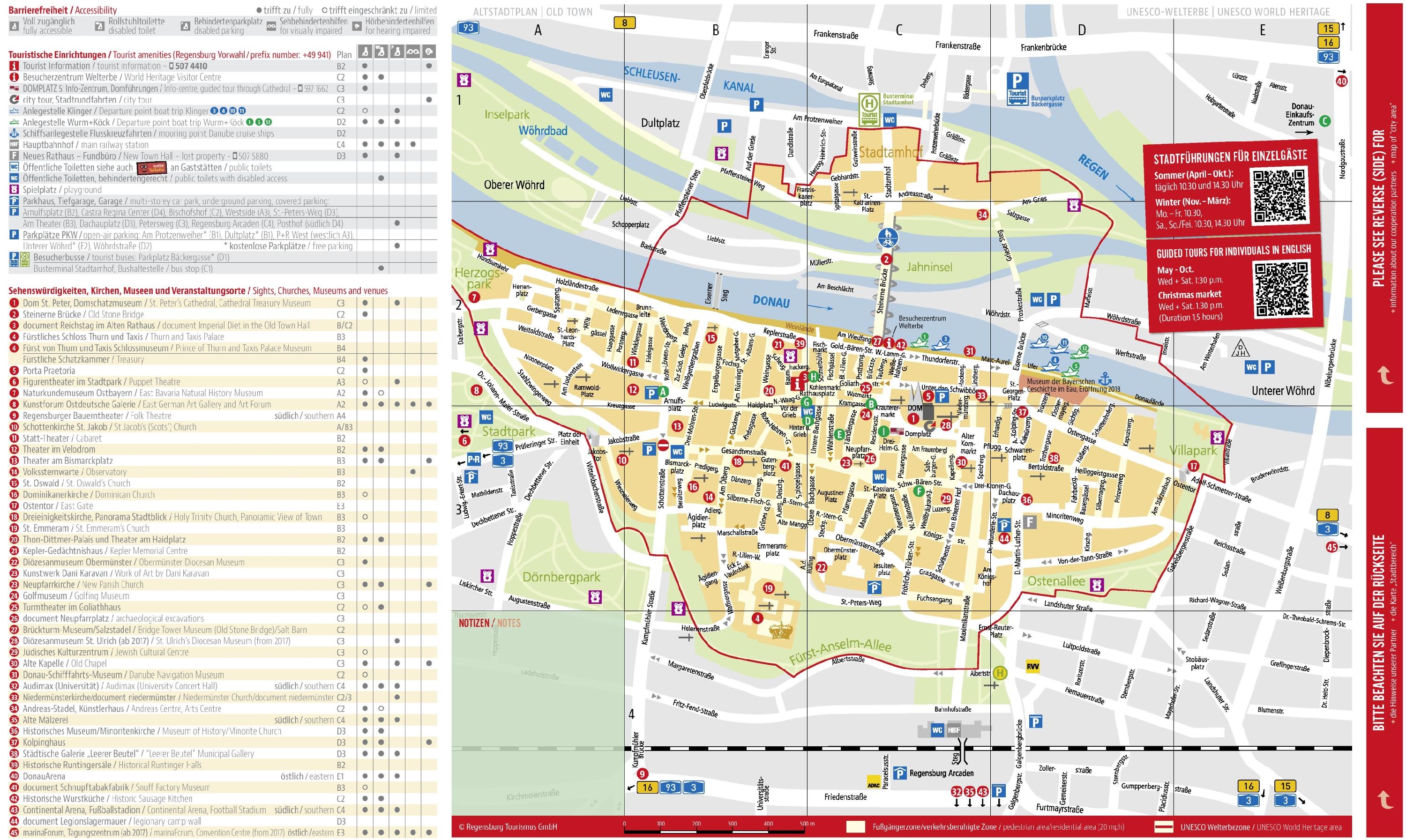
Task: Click the yellow RVV logo
Action: 1032,667
